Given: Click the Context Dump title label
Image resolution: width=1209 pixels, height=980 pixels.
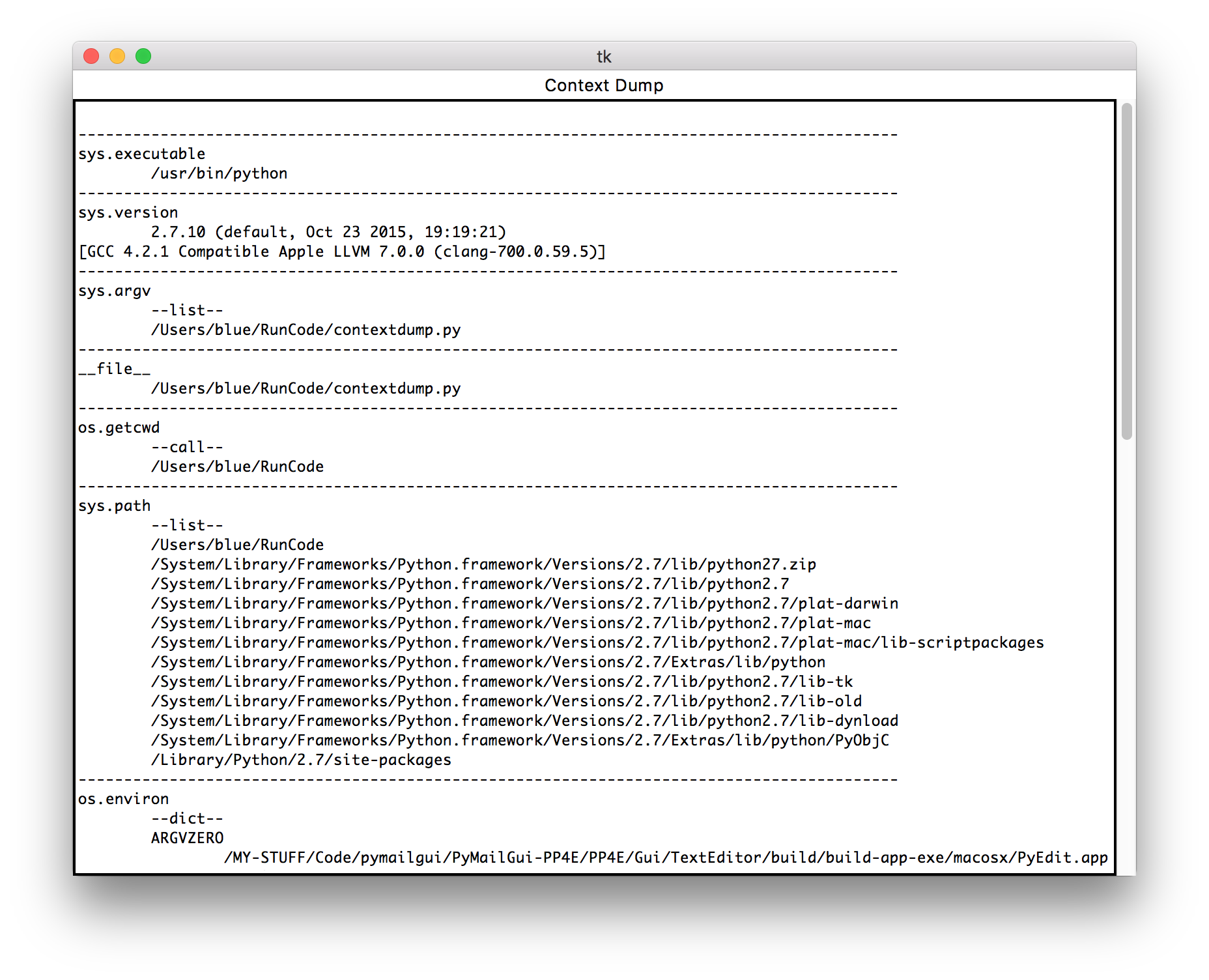Looking at the screenshot, I should [x=604, y=85].
